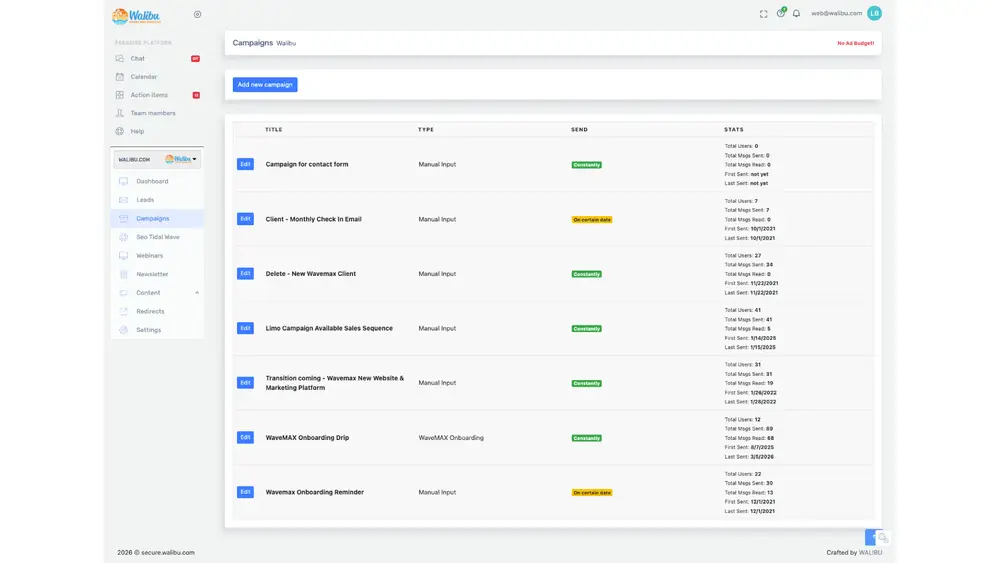Open the WALIBU link in footer
1000x563 pixels.
point(870,552)
